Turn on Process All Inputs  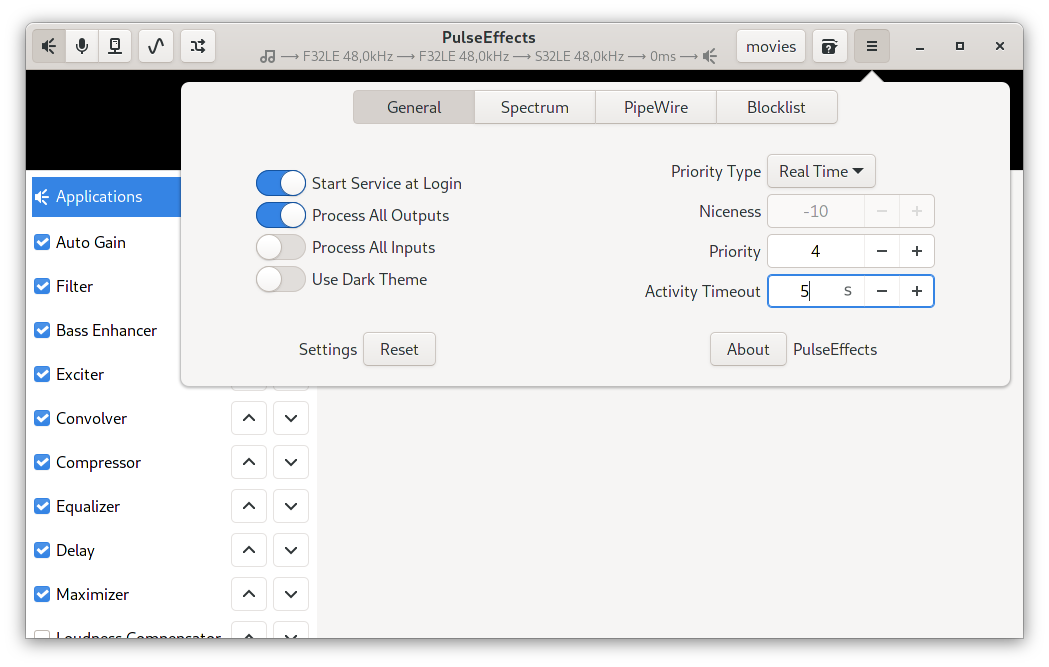click(x=281, y=247)
